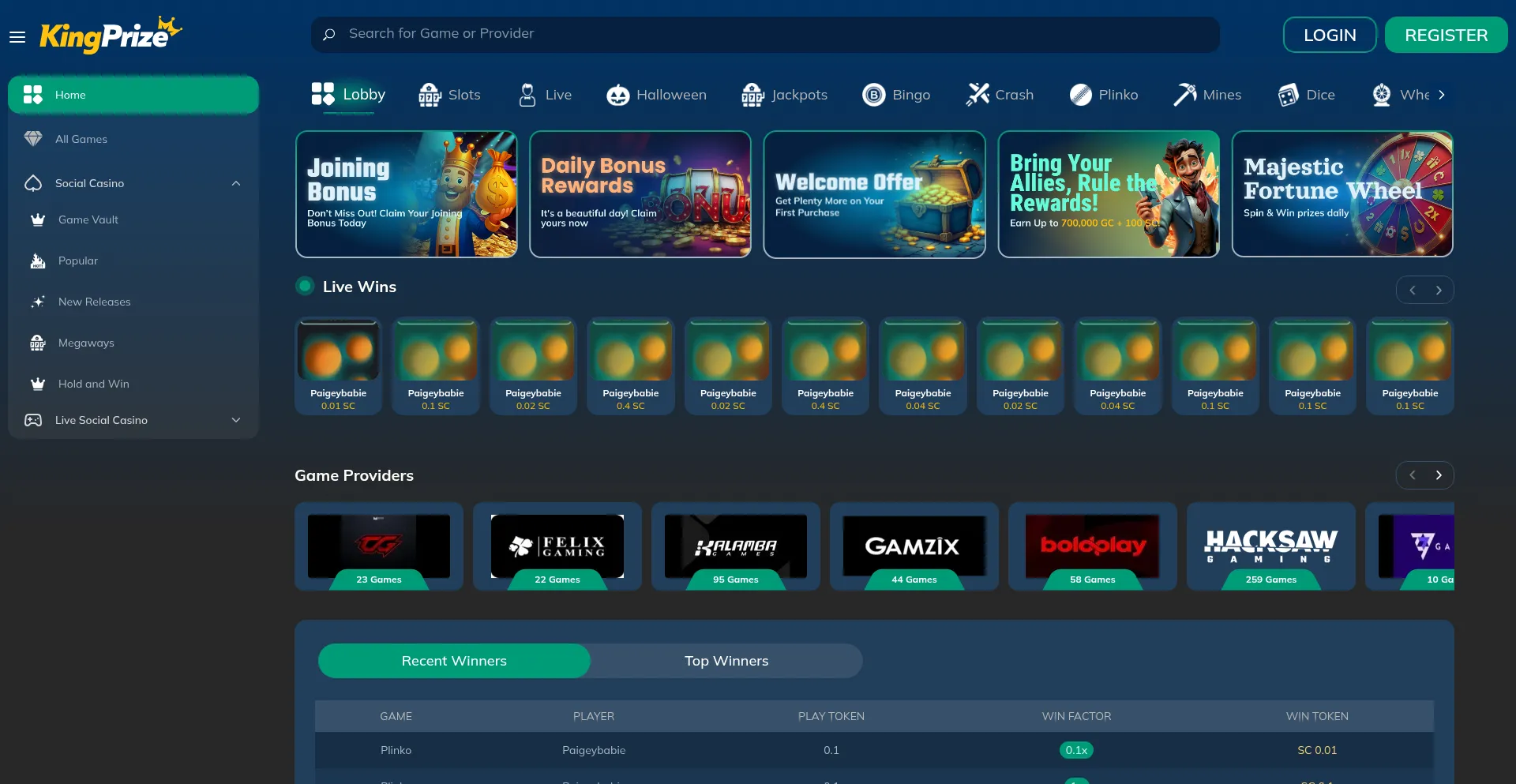Expand the Live Social Casino section
This screenshot has height=784, width=1516.
235,420
